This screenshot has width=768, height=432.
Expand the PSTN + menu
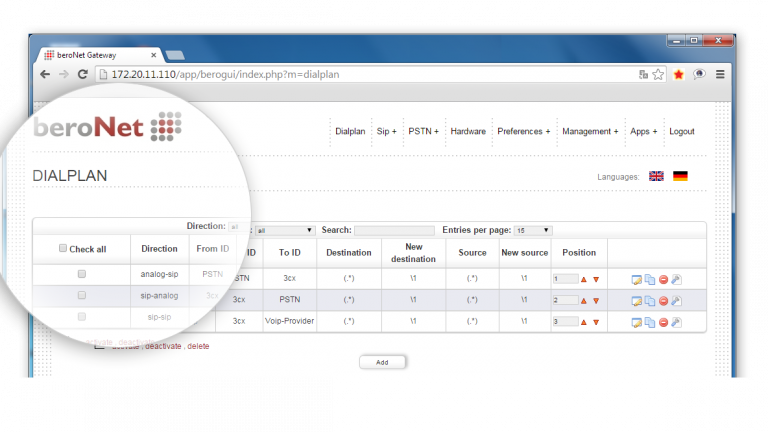click(x=424, y=131)
